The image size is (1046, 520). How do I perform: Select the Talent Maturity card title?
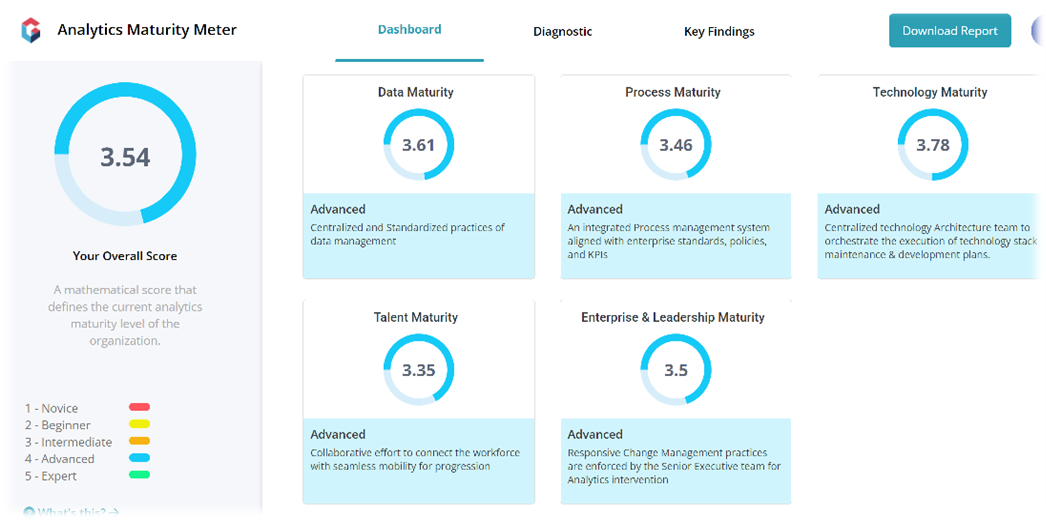click(x=418, y=317)
